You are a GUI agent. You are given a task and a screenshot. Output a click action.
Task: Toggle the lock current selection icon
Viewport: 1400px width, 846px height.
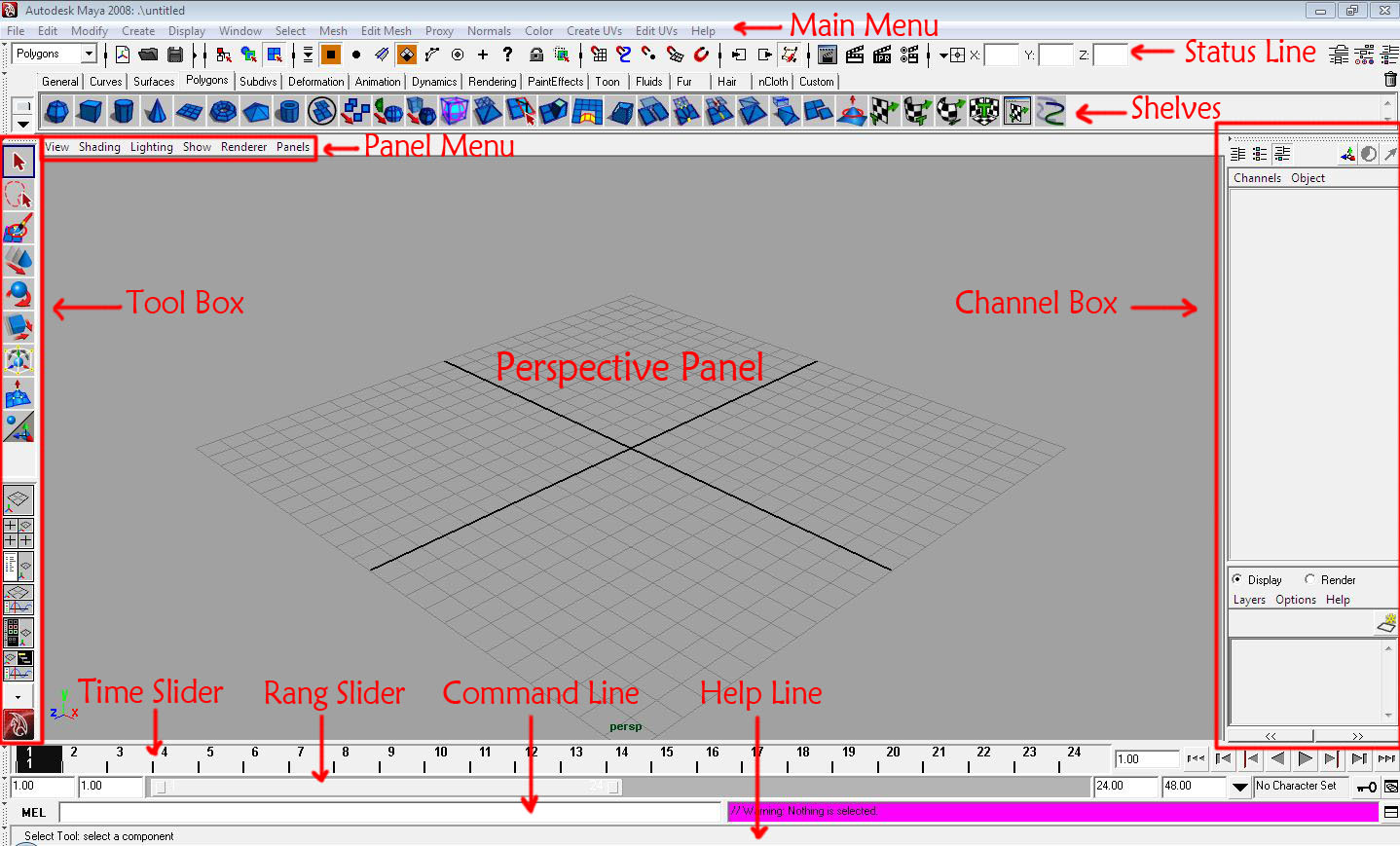pyautogui.click(x=535, y=55)
